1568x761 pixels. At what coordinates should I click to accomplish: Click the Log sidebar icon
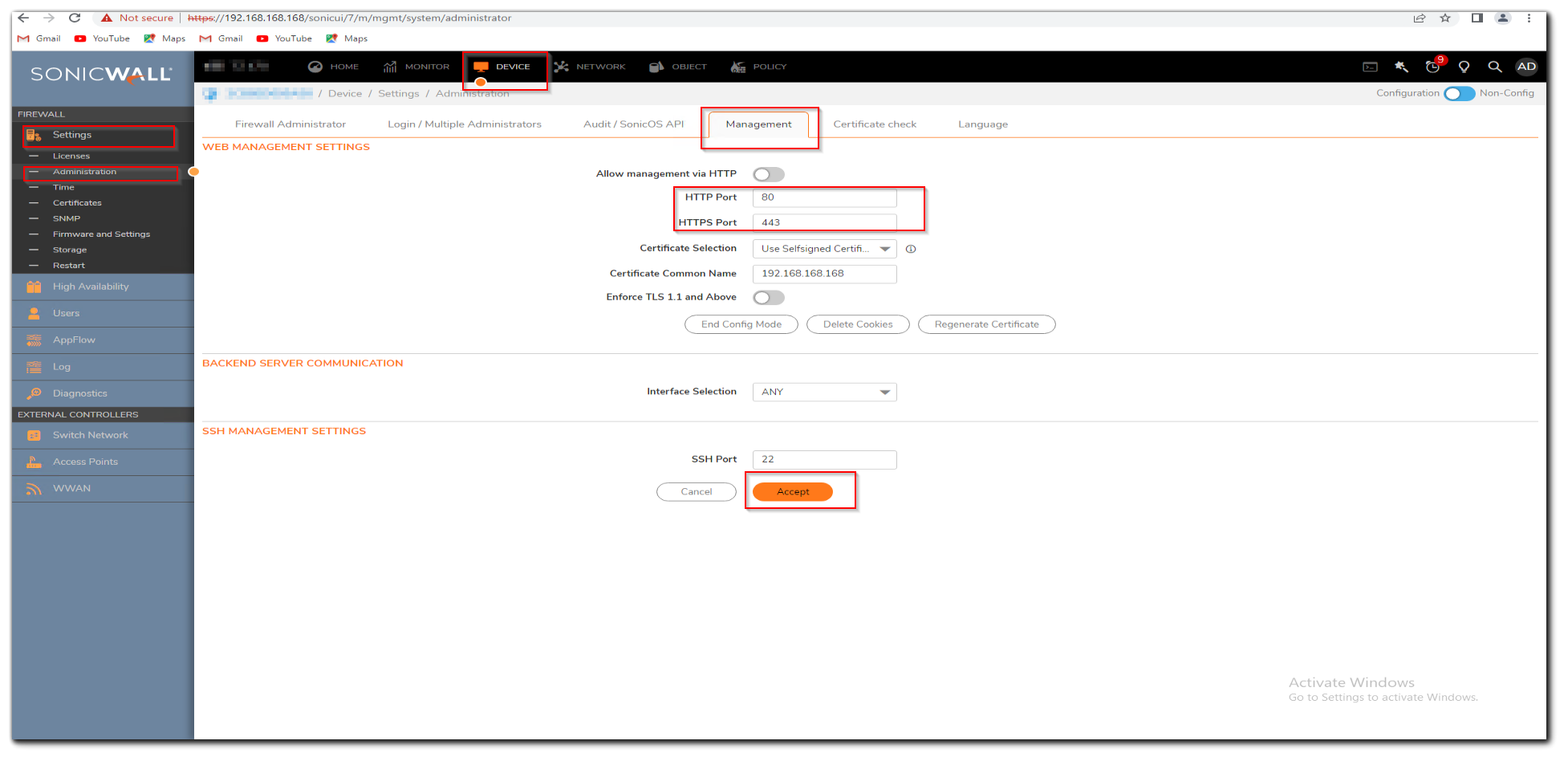(x=34, y=367)
